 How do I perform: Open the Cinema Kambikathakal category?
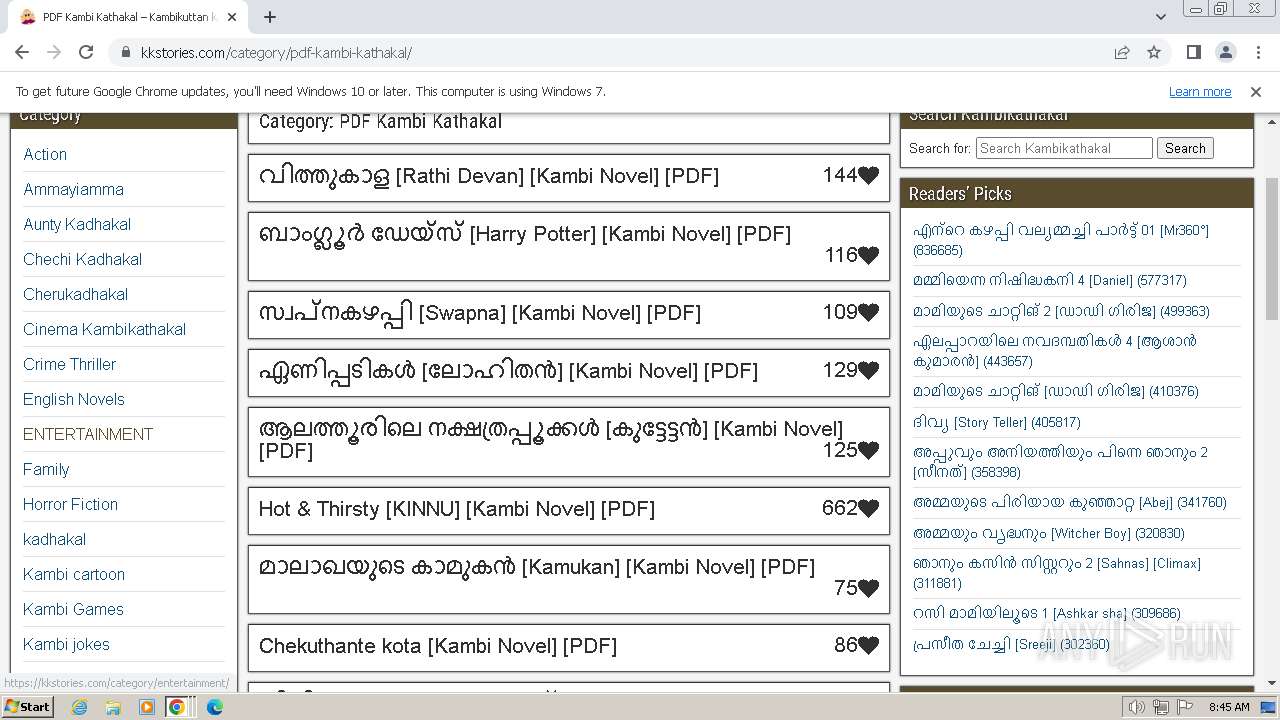(x=105, y=329)
